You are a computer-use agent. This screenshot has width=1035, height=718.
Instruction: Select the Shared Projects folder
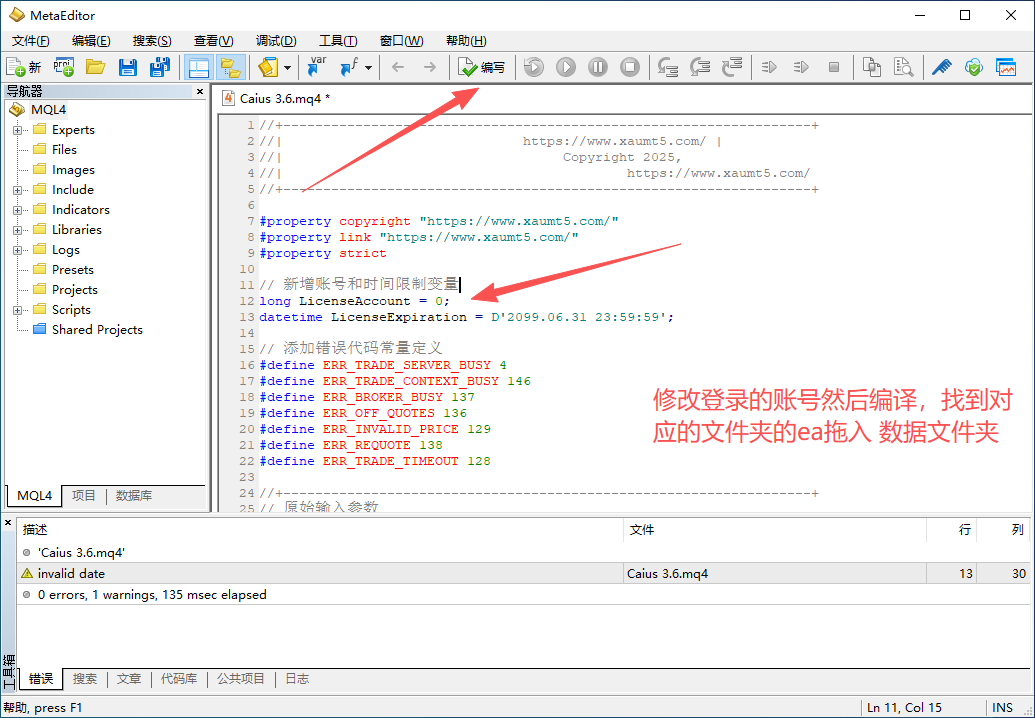[x=97, y=329]
